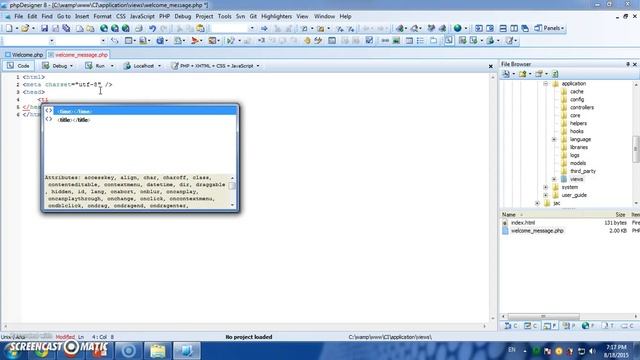The height and width of the screenshot is (360, 640).
Task: Expand the system folder node
Action: point(545,187)
